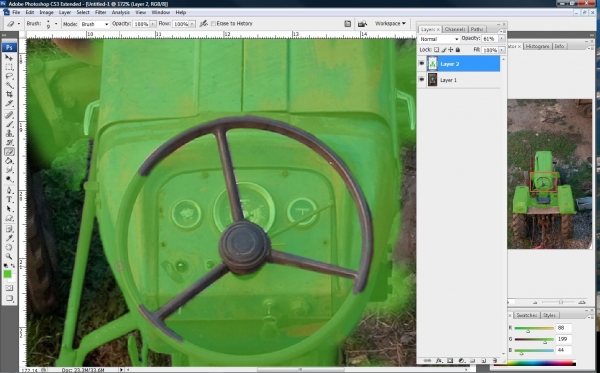Open the tool preset picker dropdown
This screenshot has width=600, height=373.
19,24
